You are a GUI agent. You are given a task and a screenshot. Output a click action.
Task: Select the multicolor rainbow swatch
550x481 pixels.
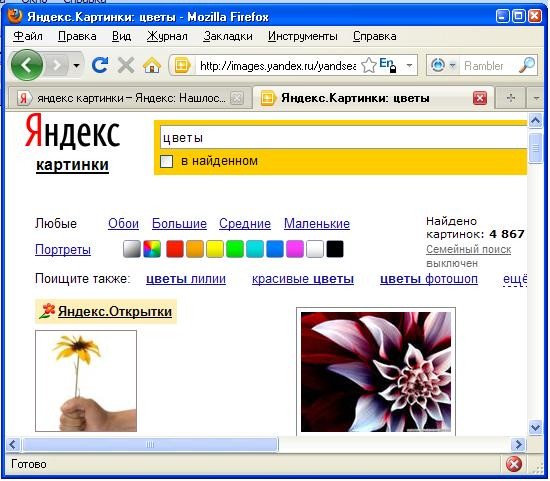(x=152, y=249)
